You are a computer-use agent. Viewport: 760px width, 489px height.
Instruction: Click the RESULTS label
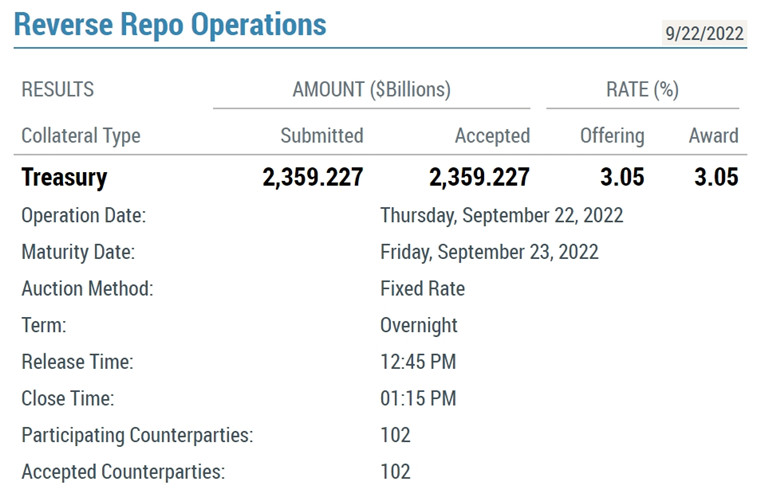click(57, 89)
